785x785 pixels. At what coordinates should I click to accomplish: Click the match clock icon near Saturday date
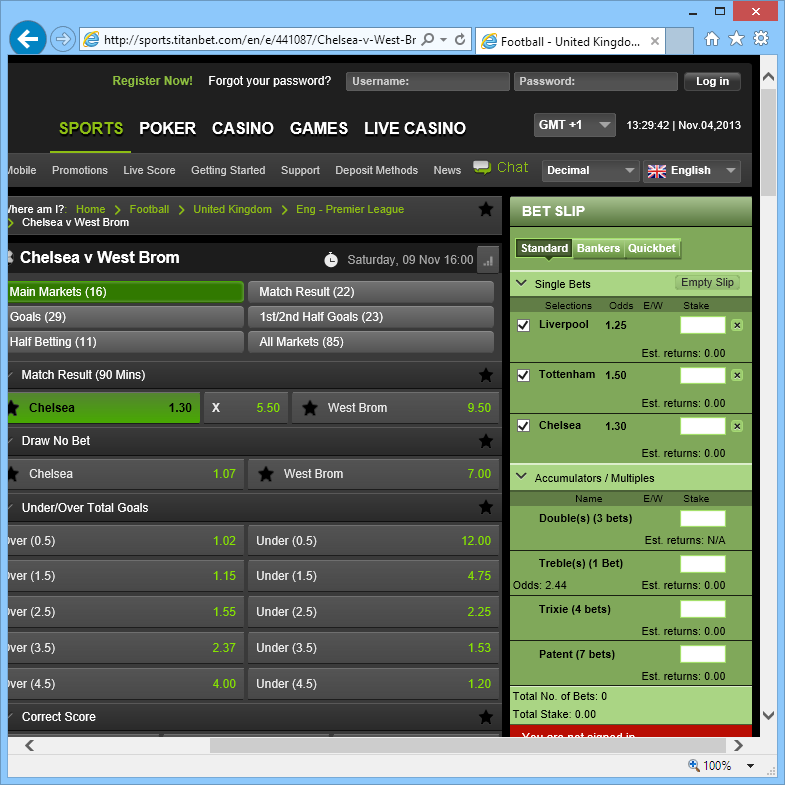pos(331,259)
